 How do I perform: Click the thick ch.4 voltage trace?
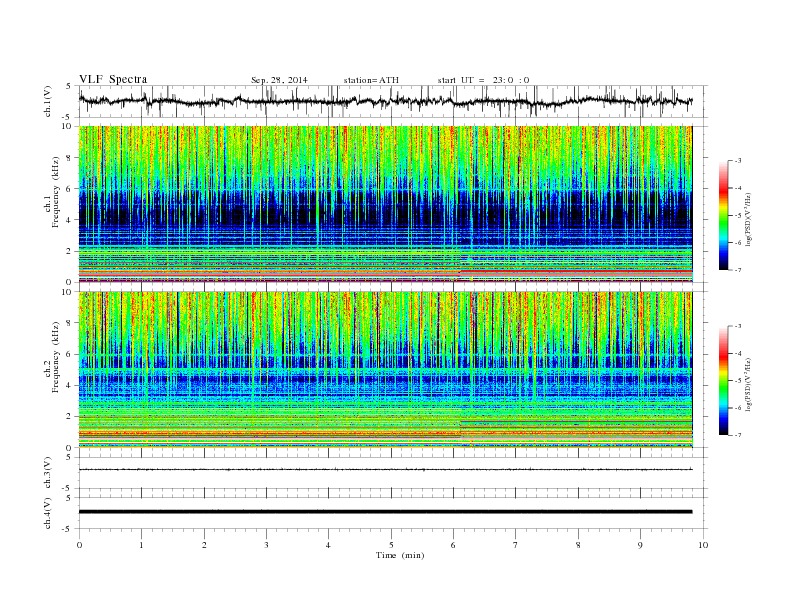[385, 512]
